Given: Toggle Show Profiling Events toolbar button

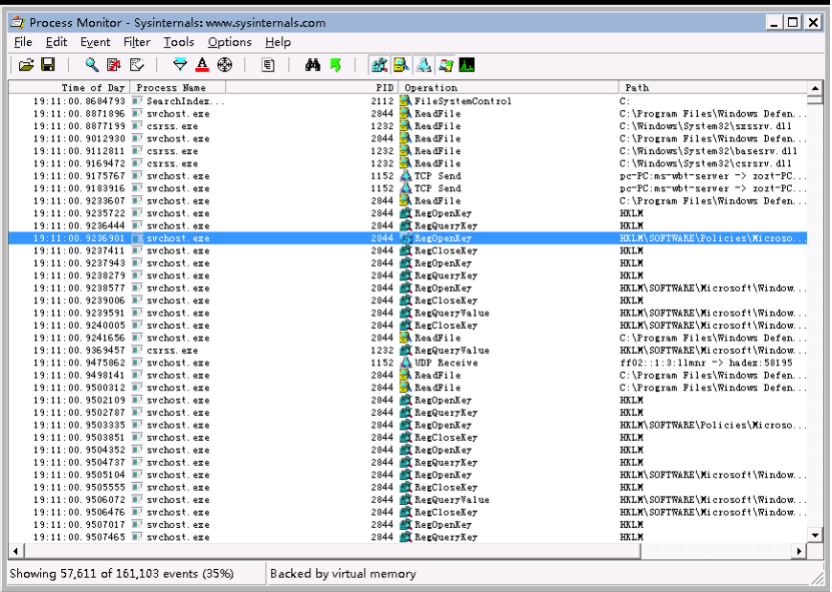Looking at the screenshot, I should (467, 65).
